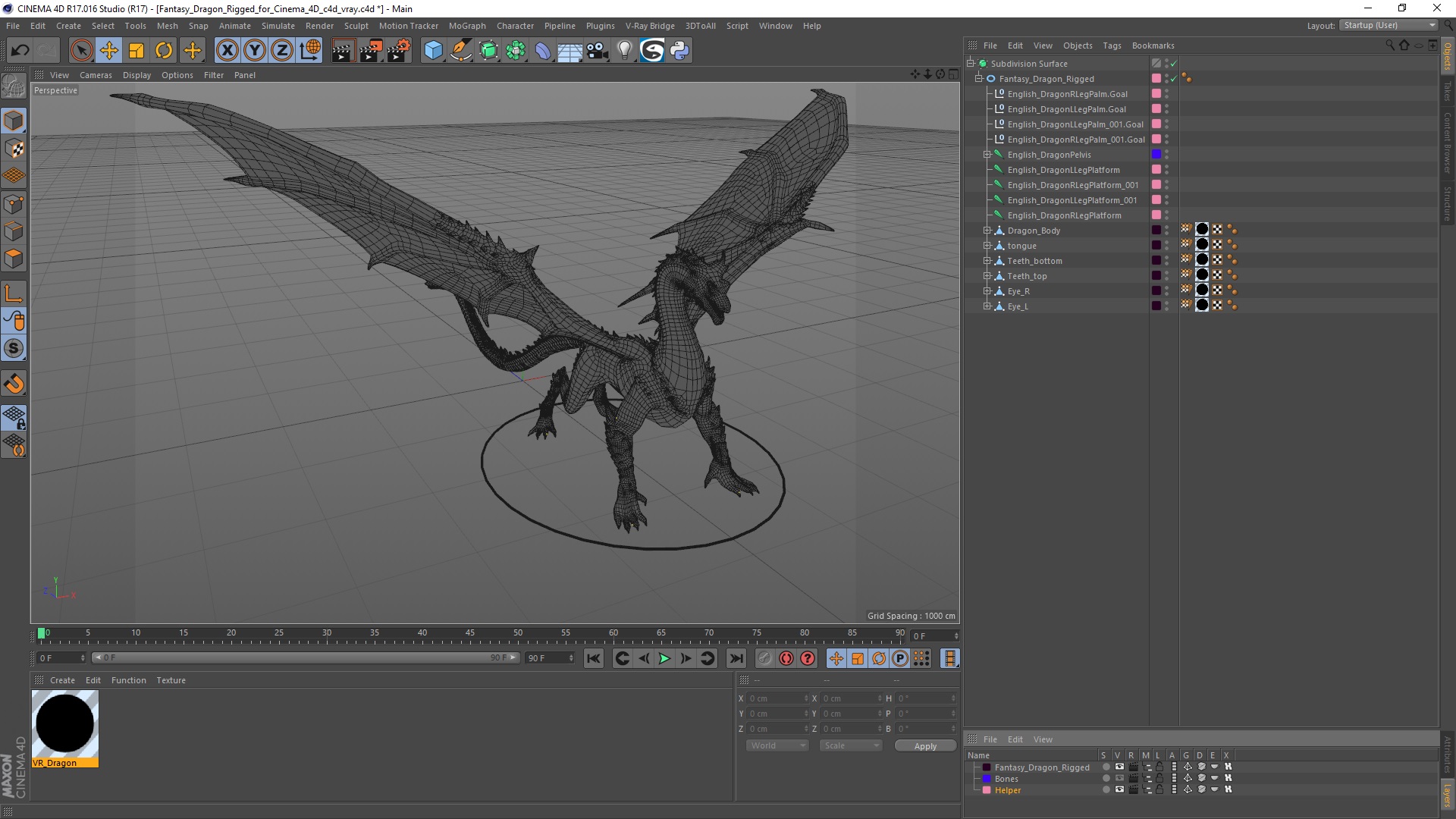Select the Live Selection tool
Image resolution: width=1456 pixels, height=819 pixels.
(81, 51)
